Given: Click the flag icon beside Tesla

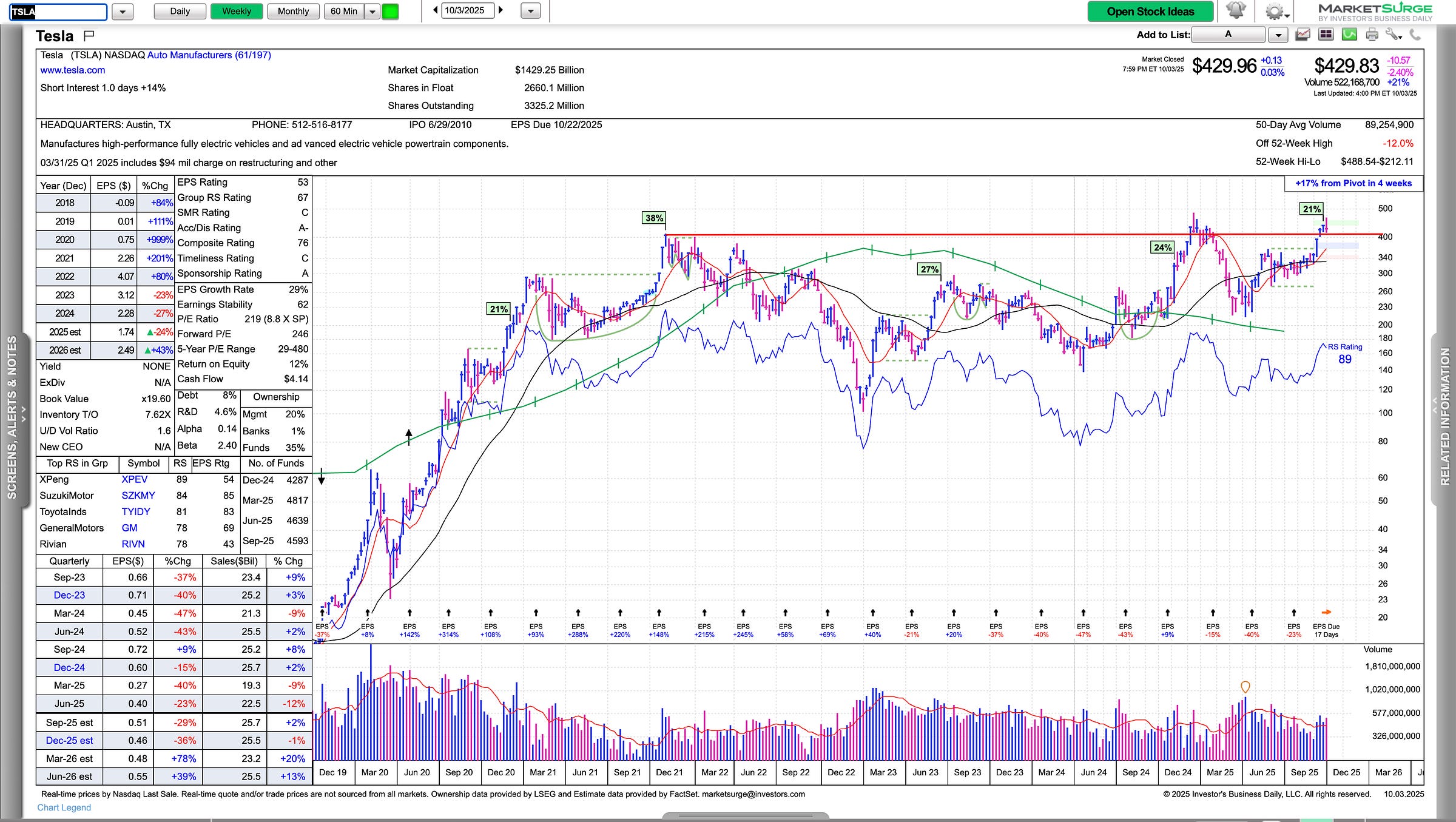Looking at the screenshot, I should click(89, 35).
